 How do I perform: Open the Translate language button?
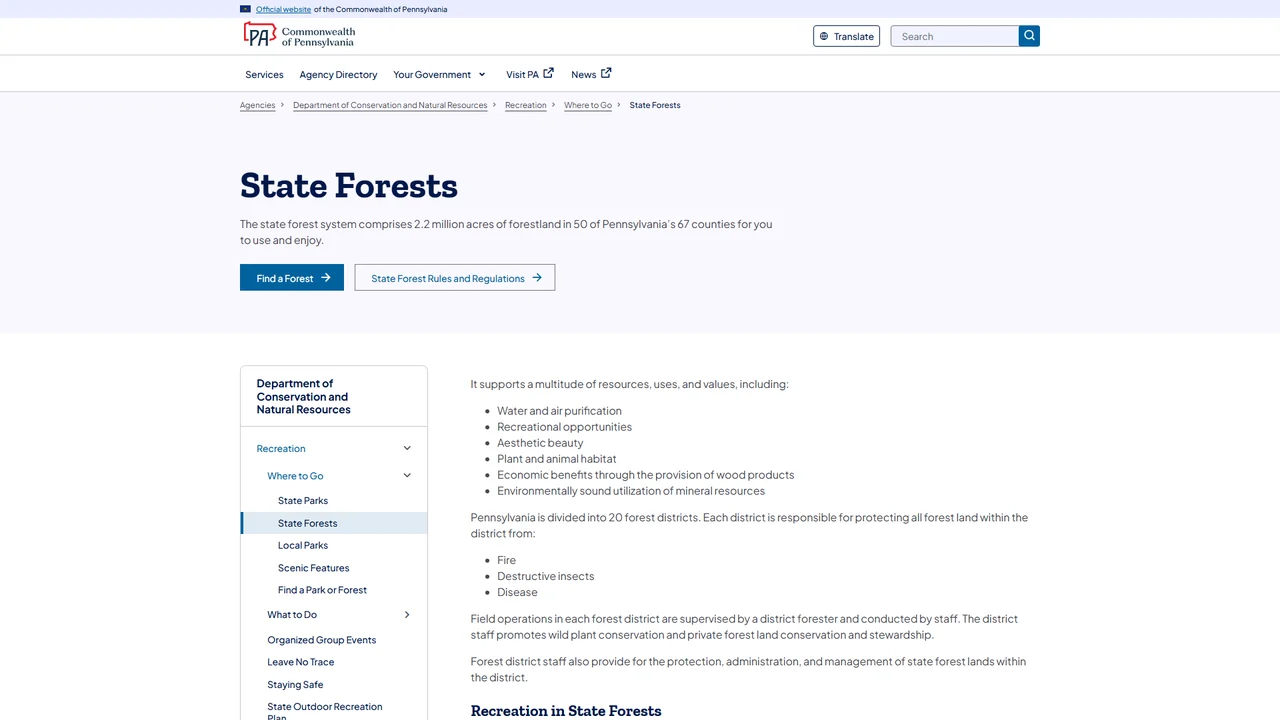pyautogui.click(x=847, y=36)
